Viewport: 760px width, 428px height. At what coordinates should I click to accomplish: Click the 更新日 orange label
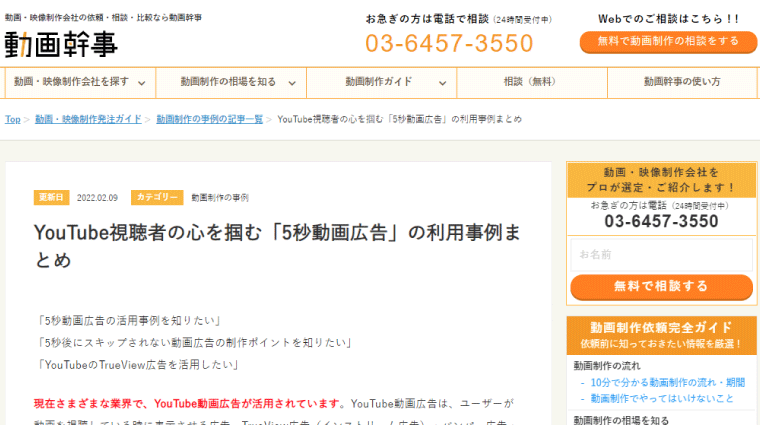click(x=51, y=197)
